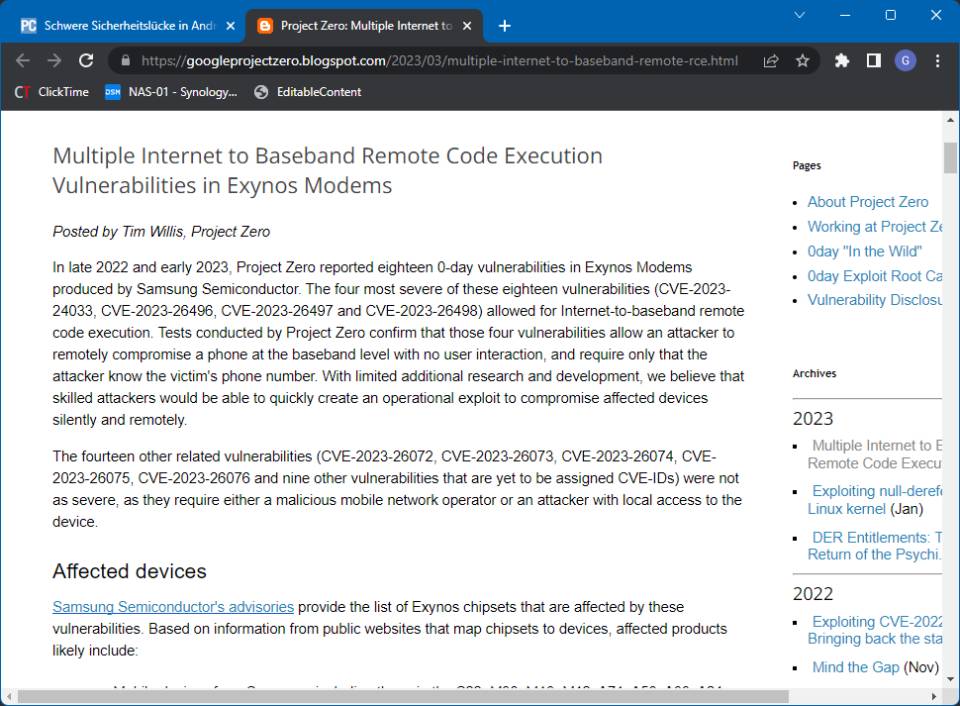The height and width of the screenshot is (706, 960).
Task: Click the NAS-01 Synology DSM bookmark icon
Action: point(113,92)
